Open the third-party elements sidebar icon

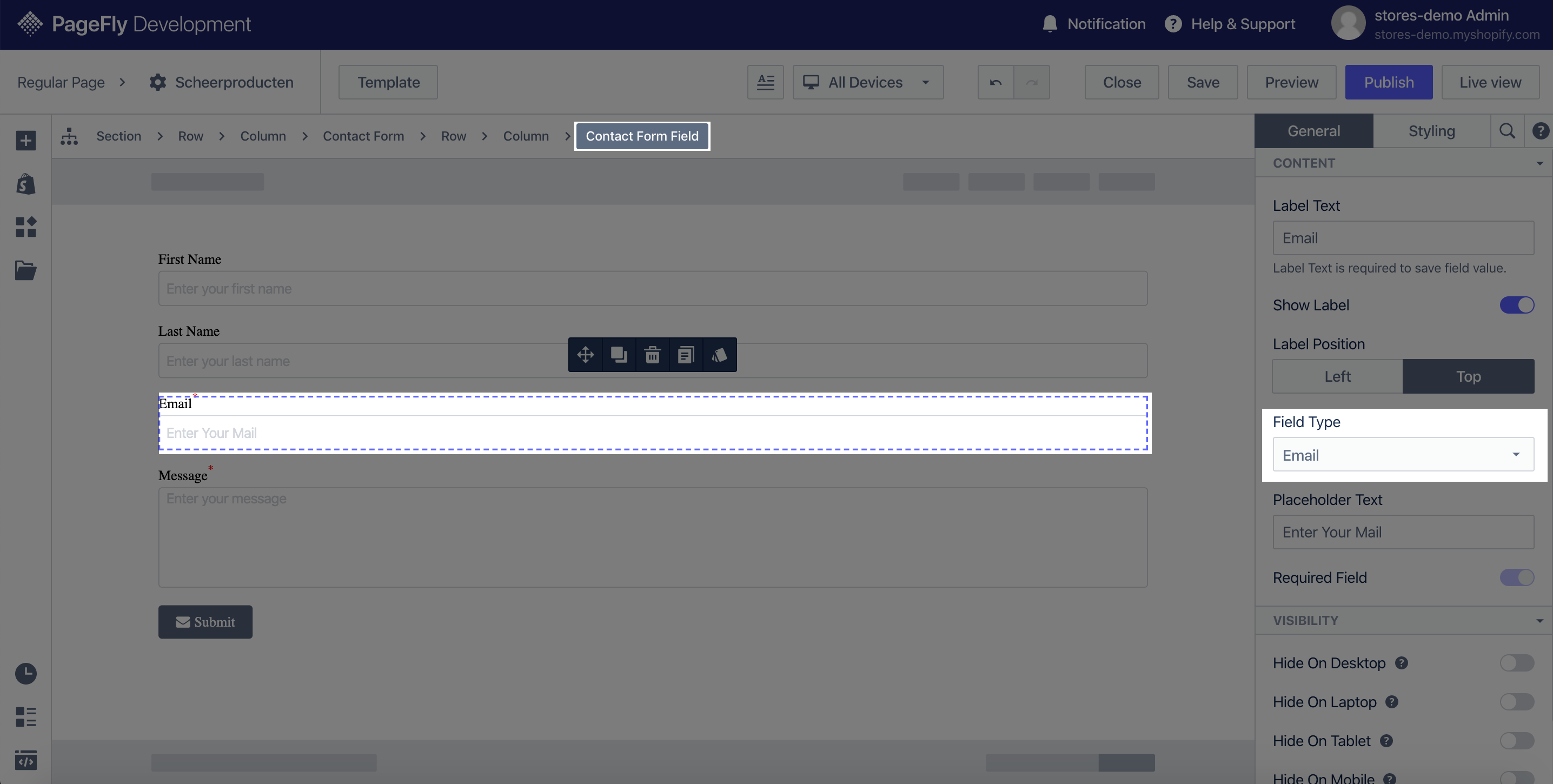coord(26,227)
